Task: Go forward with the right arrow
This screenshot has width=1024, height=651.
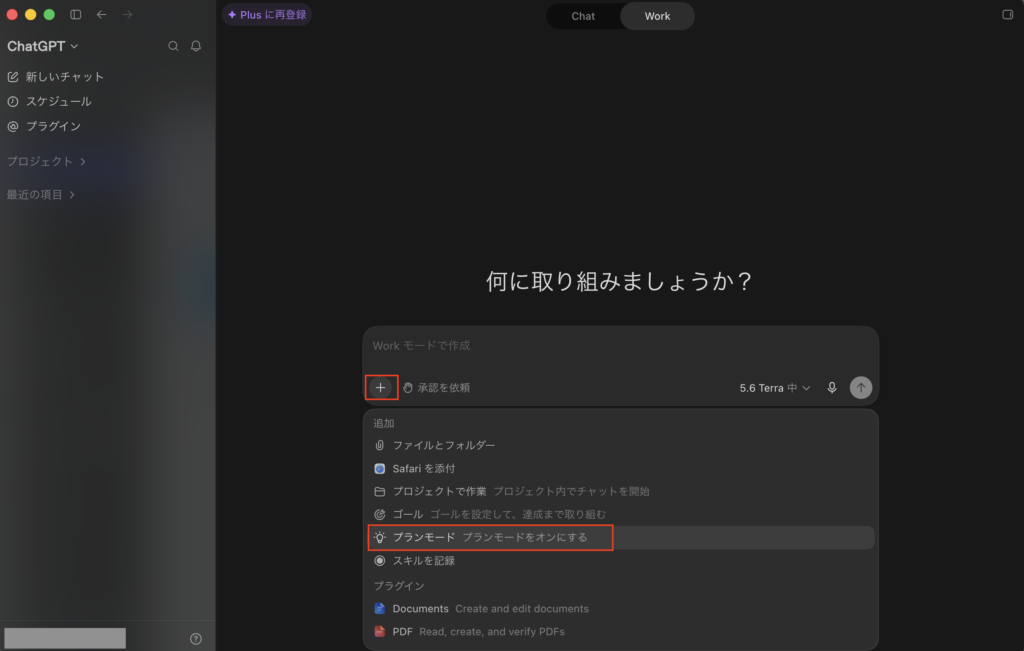Action: [x=127, y=14]
